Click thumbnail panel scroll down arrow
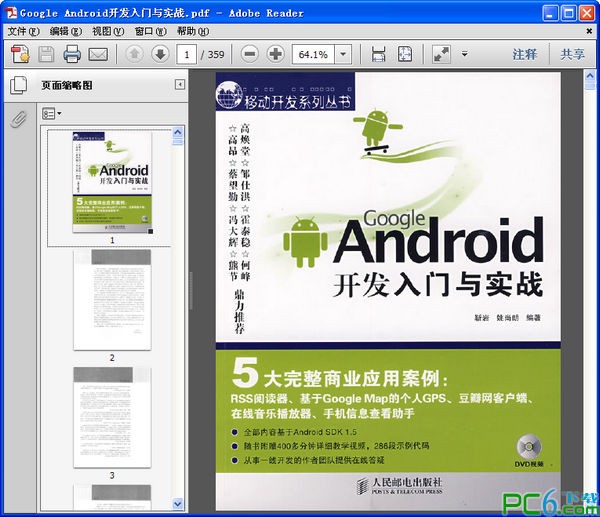The height and width of the screenshot is (517, 600). click(178, 504)
